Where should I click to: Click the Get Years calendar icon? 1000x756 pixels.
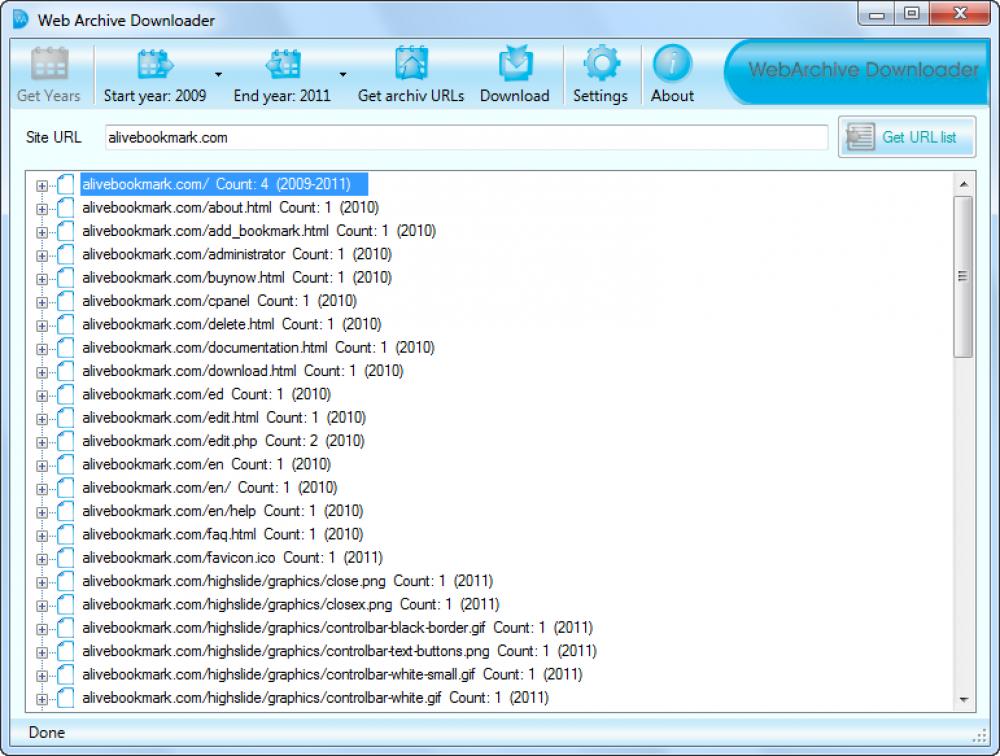(48, 62)
